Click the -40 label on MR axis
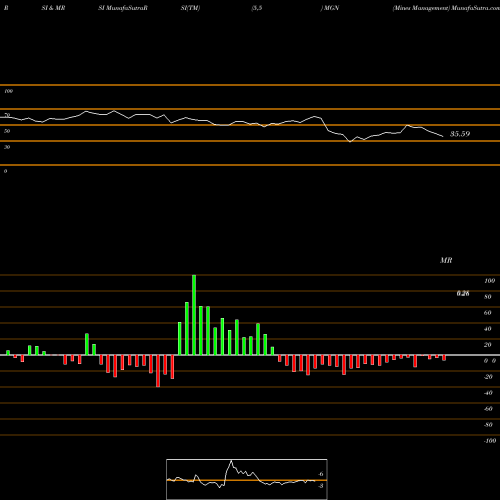This screenshot has height=500, width=500. point(488,393)
